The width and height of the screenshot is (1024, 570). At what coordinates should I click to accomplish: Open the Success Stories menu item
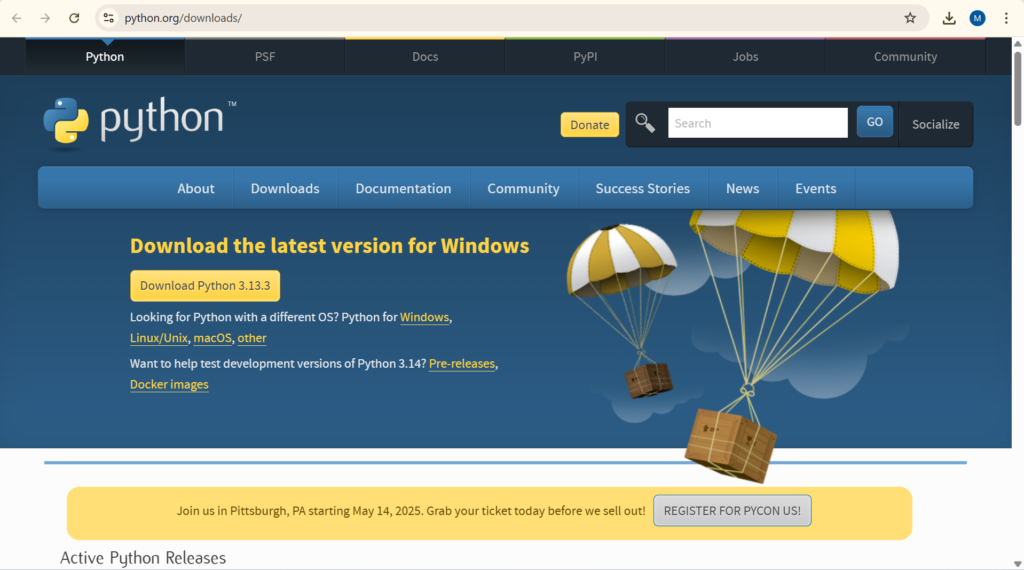click(x=642, y=188)
